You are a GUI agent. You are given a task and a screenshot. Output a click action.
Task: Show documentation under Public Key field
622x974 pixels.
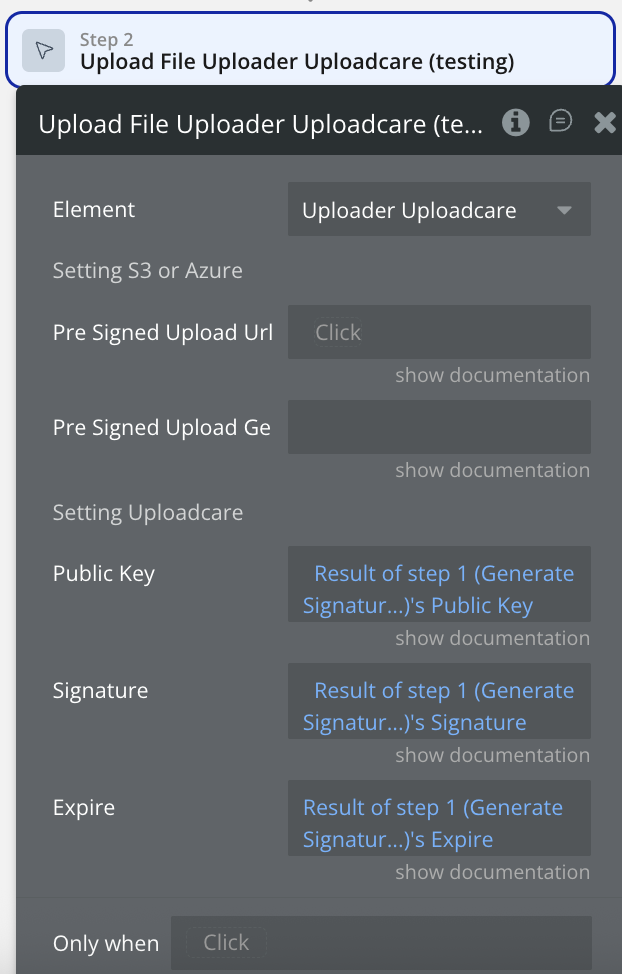point(492,638)
